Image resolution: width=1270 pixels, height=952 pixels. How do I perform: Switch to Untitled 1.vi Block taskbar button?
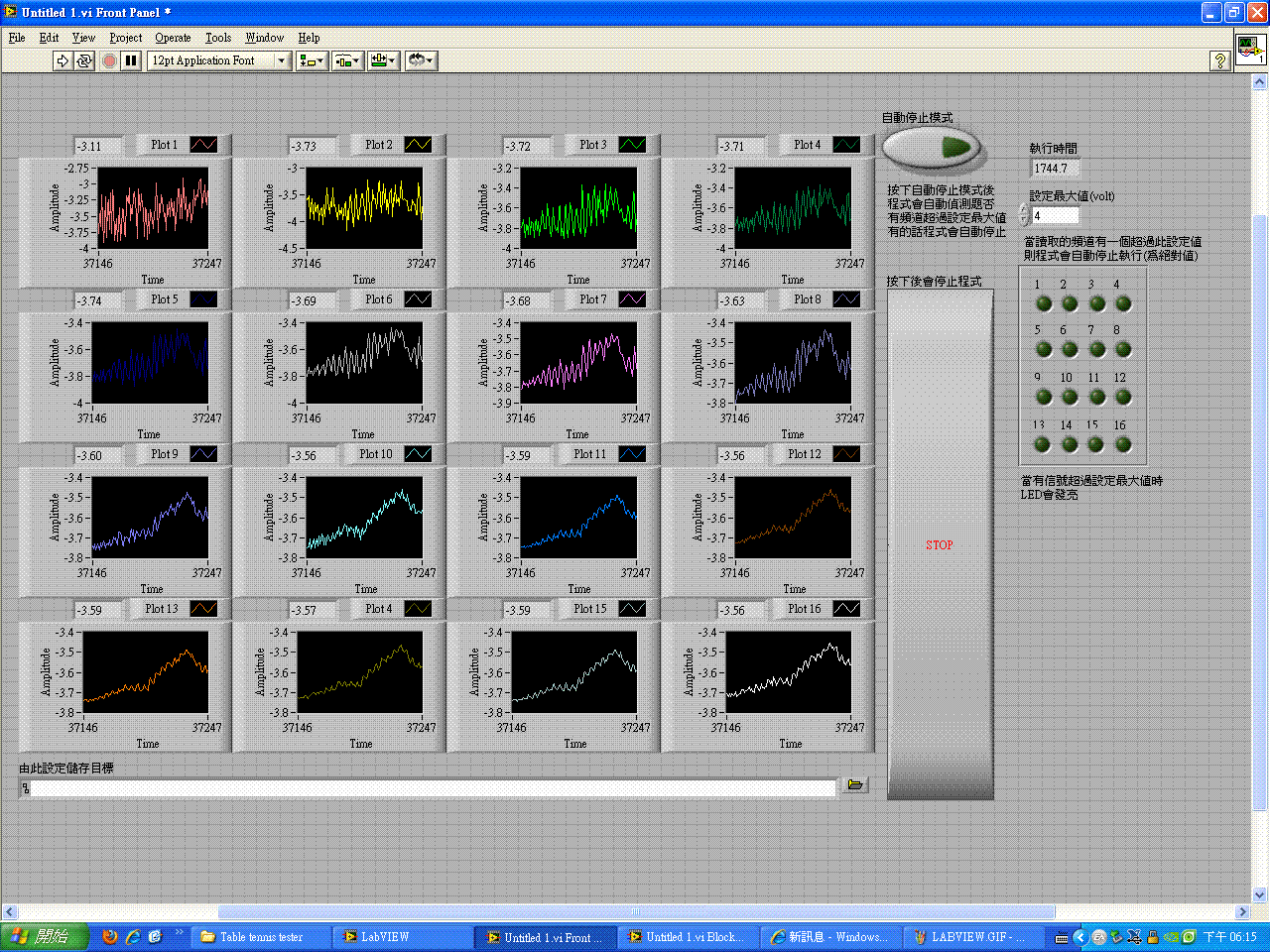(x=691, y=936)
